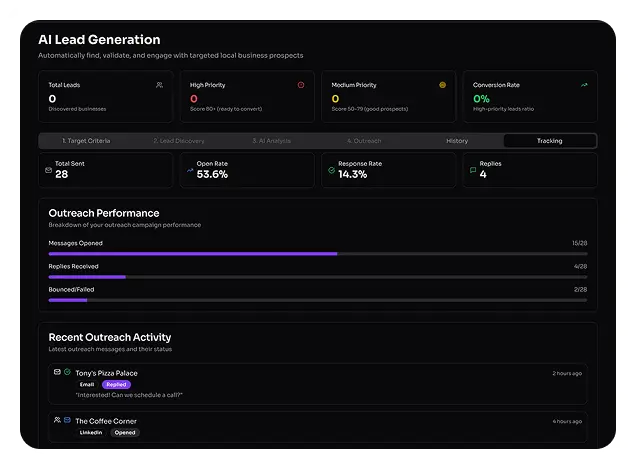This screenshot has width=636, height=469.
Task: Click the envelope icon beside Tony's Pizza Palace
Action: (x=57, y=372)
